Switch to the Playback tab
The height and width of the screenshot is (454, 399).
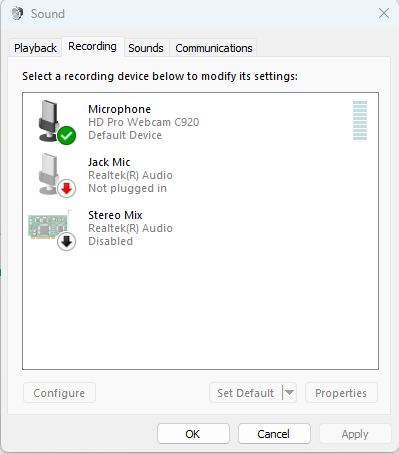click(35, 48)
